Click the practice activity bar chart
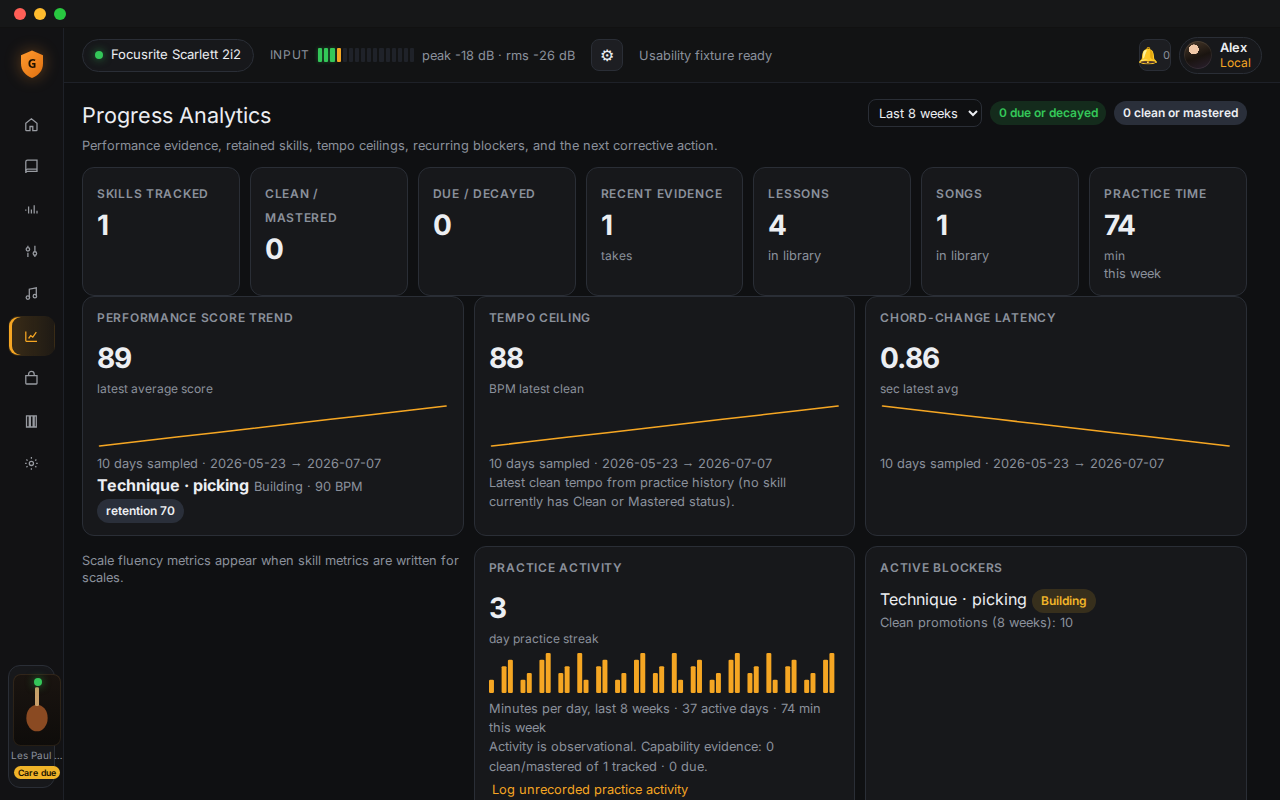Image resolution: width=1280 pixels, height=800 pixels. 662,673
